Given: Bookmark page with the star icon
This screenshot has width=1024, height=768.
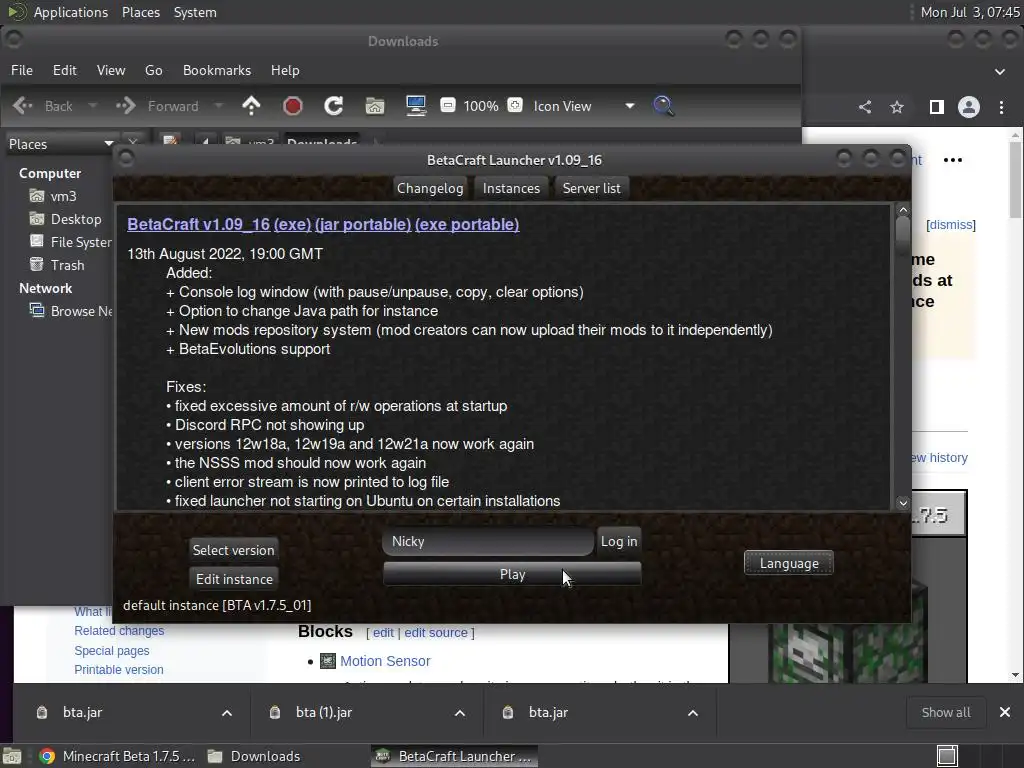Looking at the screenshot, I should click(897, 106).
